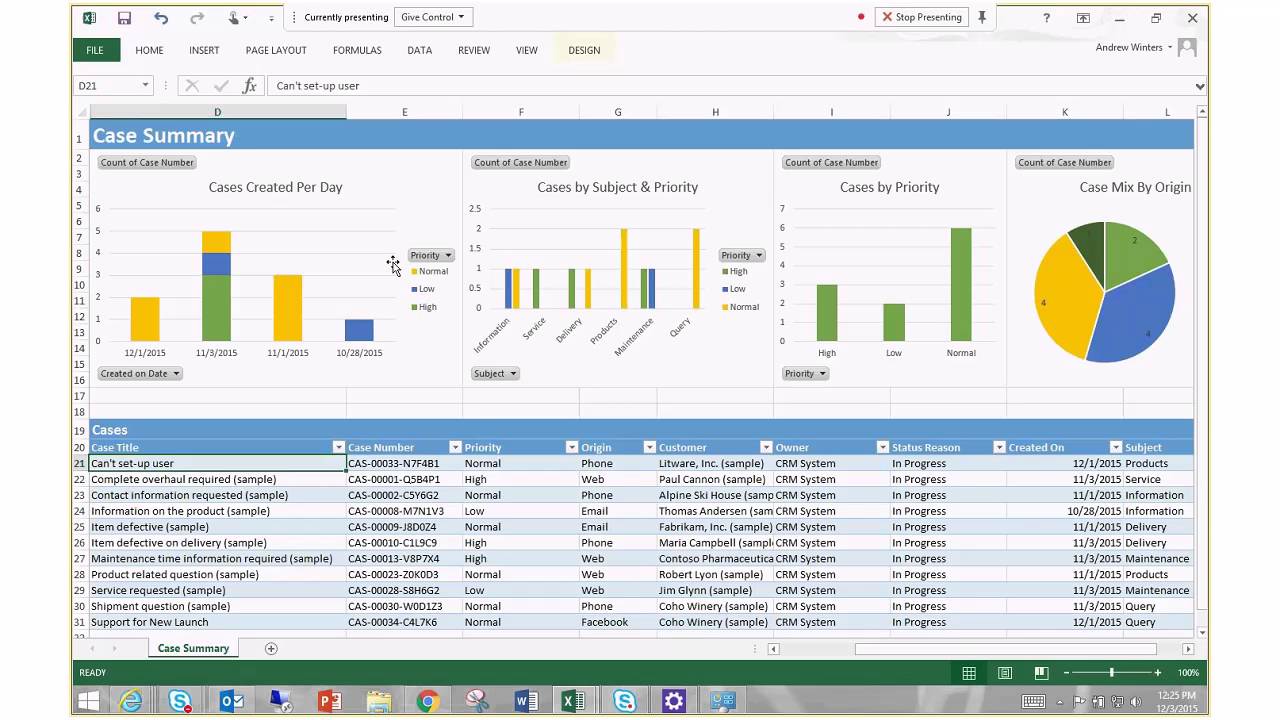1280x720 pixels.
Task: Click the green Normal bar in Cases by Priority
Action: 961,285
